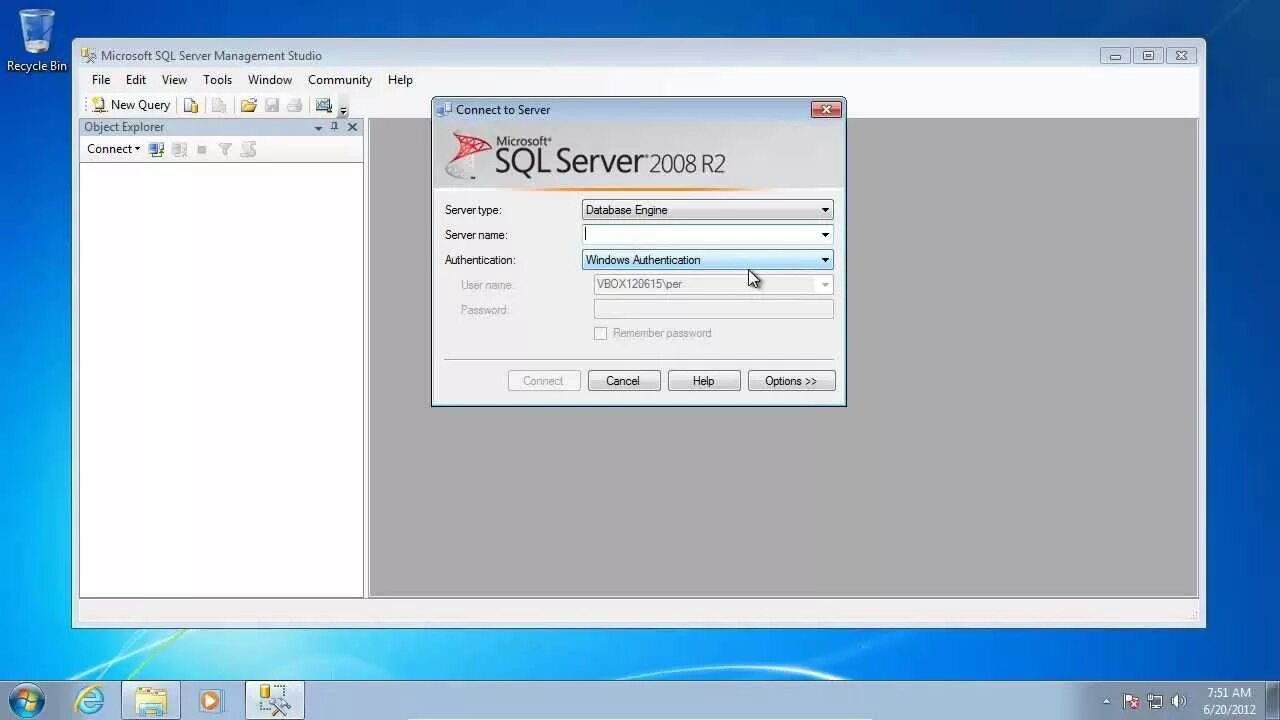Click the New Query toolbar button
The height and width of the screenshot is (720, 1280).
pos(131,105)
